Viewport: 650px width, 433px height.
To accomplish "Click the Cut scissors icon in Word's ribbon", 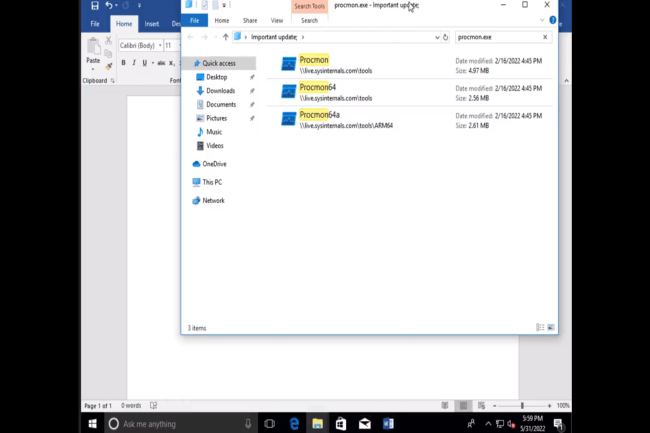I will coord(108,40).
